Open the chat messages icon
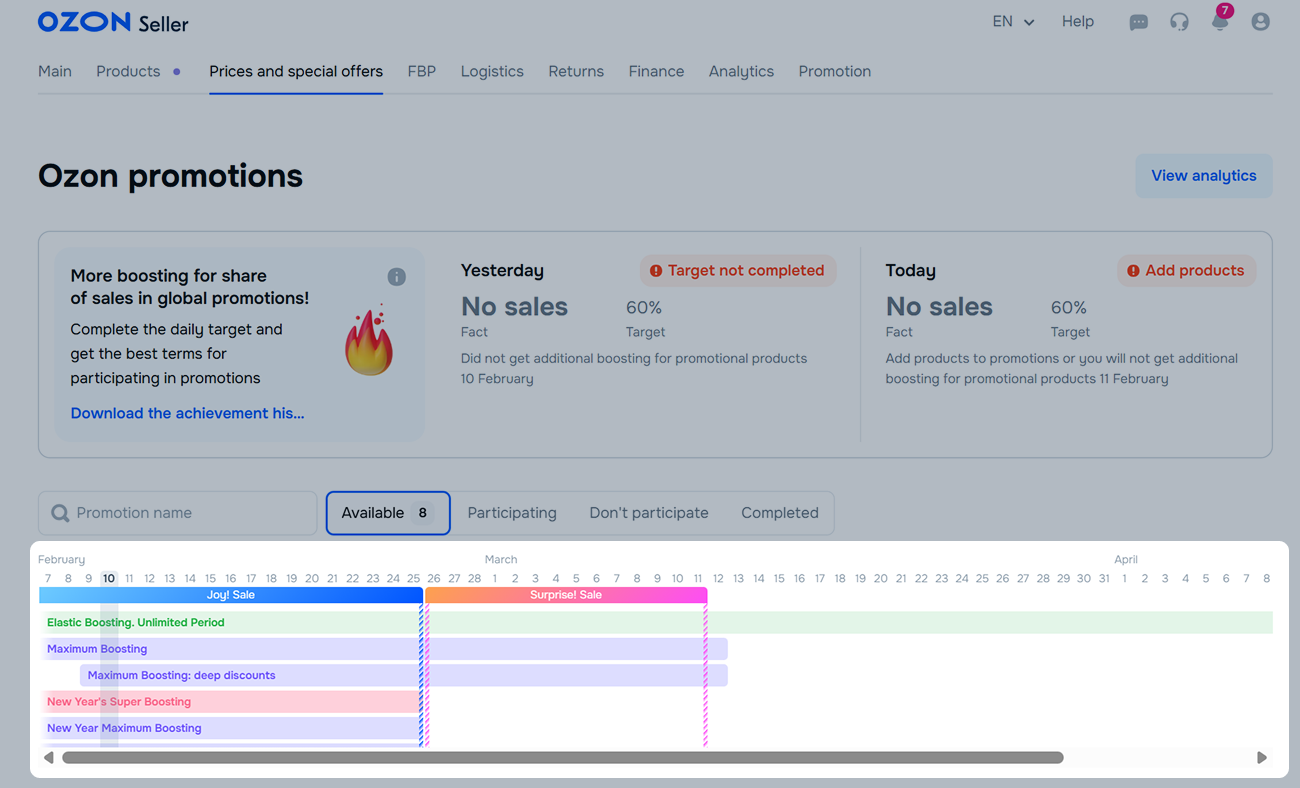This screenshot has height=788, width=1300. tap(1138, 22)
